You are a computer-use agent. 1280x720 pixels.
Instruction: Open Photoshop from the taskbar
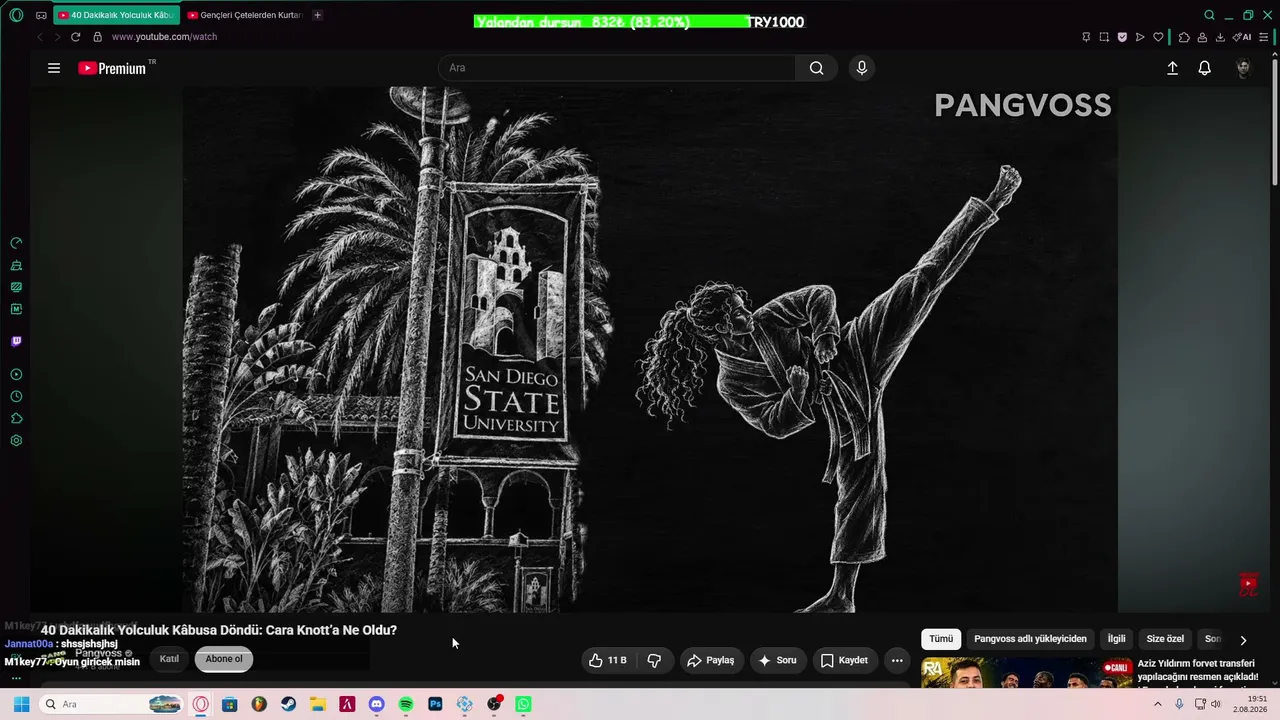coord(435,704)
